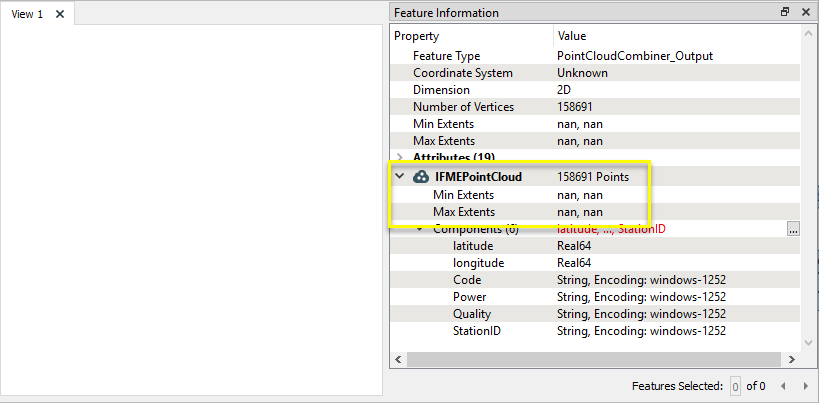Click the horizontal scrollbar left arrow
This screenshot has height=403, width=819.
(398, 359)
